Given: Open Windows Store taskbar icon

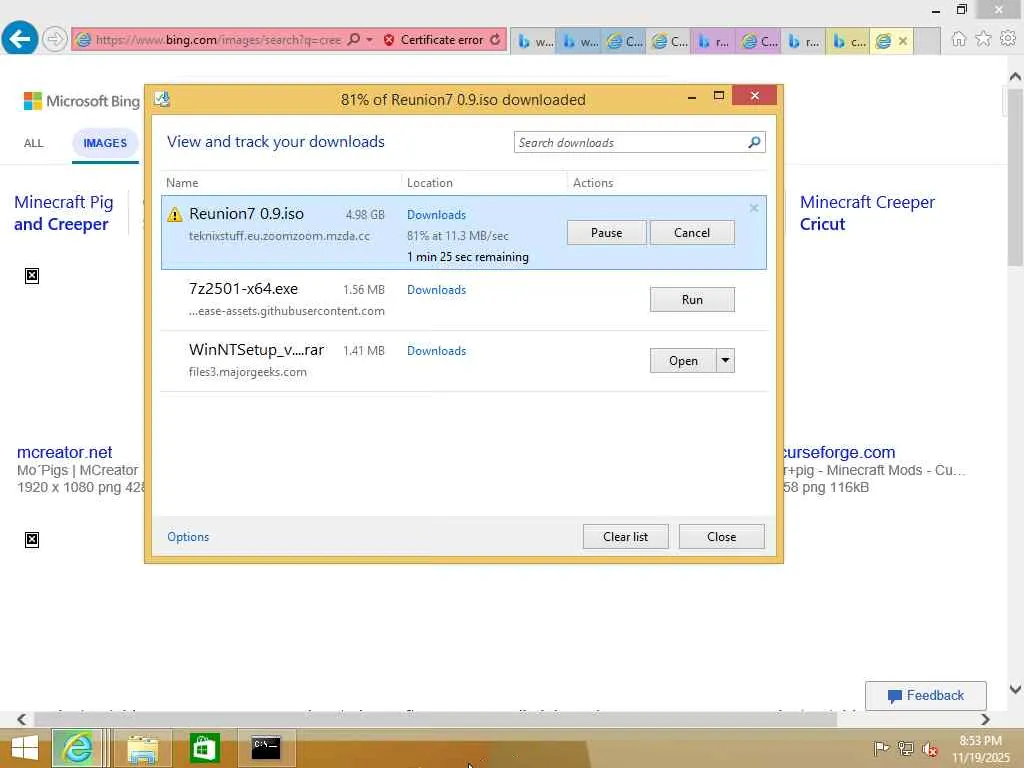Looking at the screenshot, I should coord(204,748).
